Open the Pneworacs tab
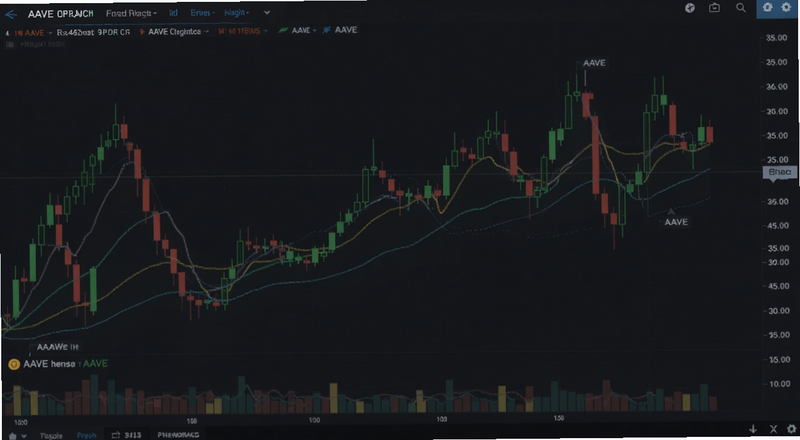 coord(178,435)
